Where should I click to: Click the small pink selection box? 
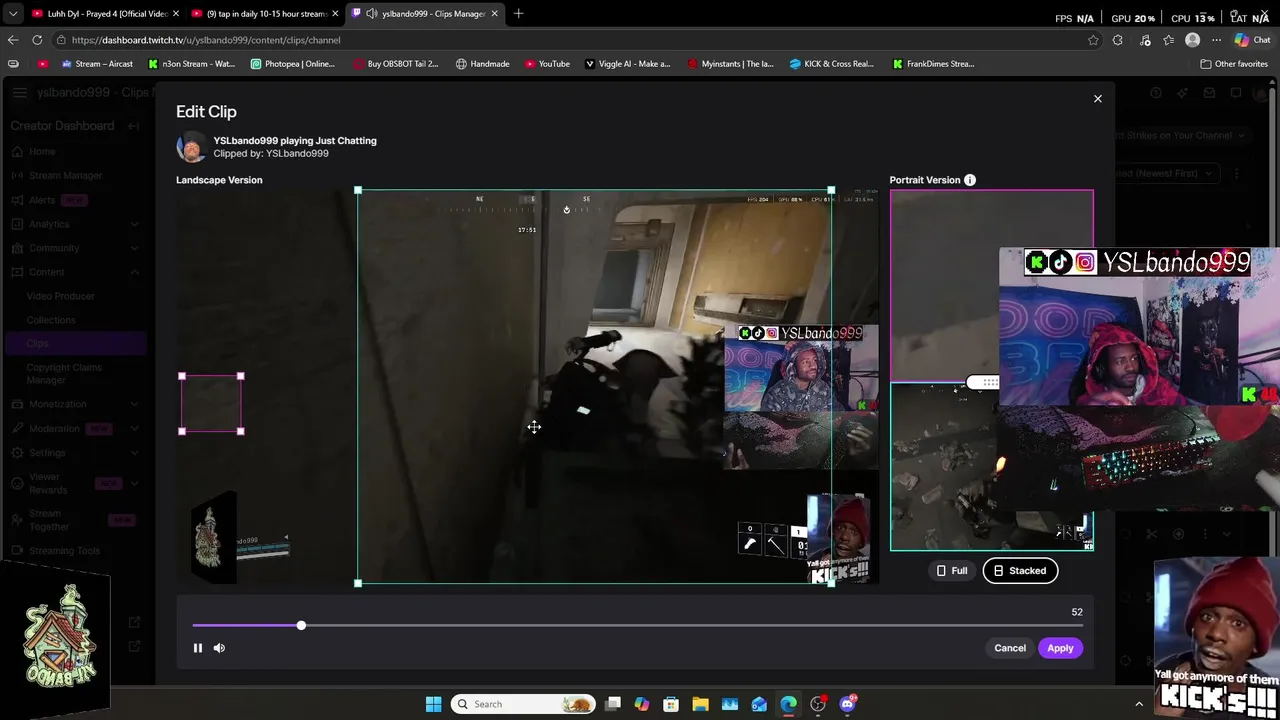(x=211, y=404)
